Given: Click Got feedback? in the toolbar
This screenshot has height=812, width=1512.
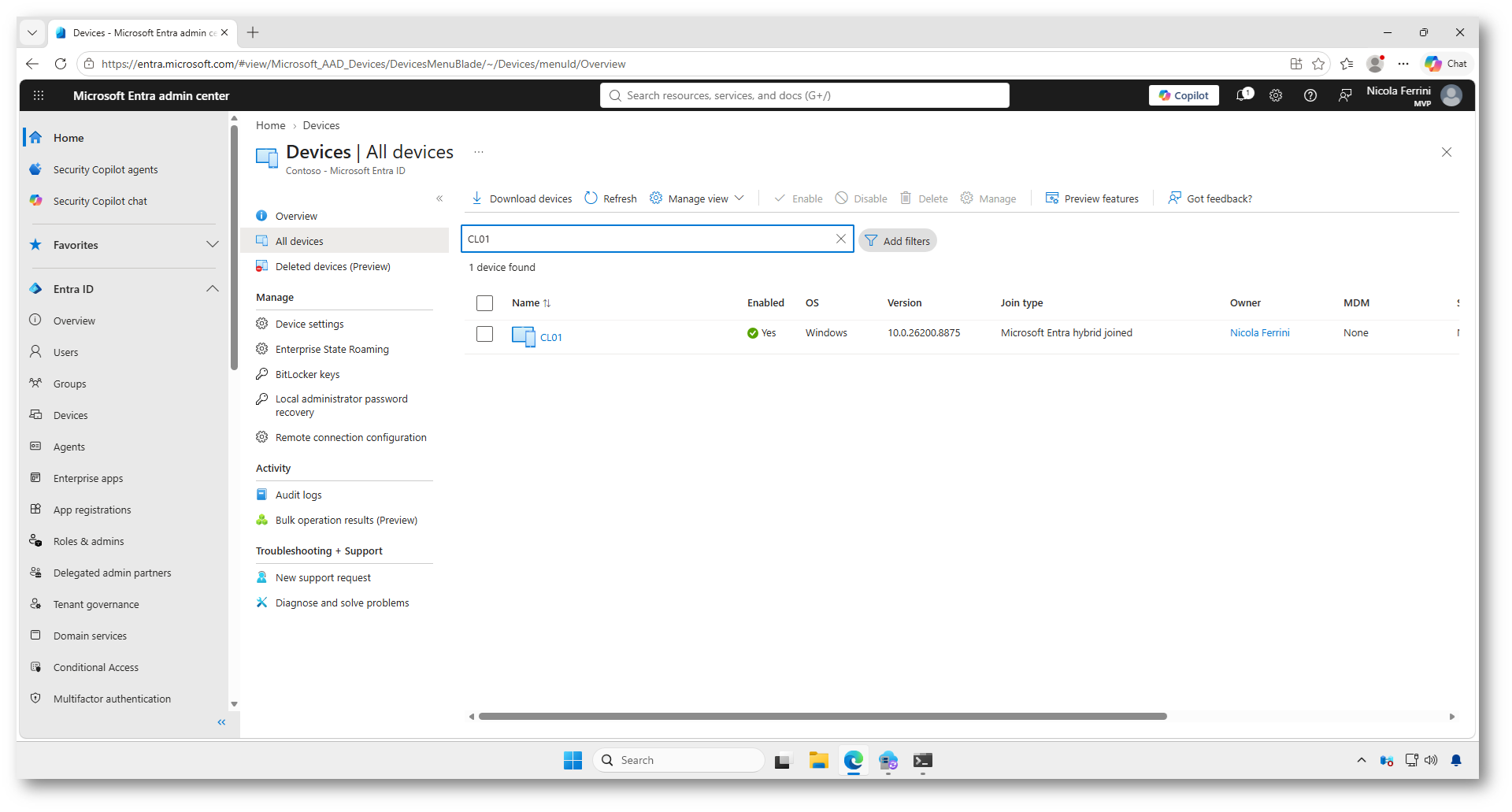Looking at the screenshot, I should 1210,198.
